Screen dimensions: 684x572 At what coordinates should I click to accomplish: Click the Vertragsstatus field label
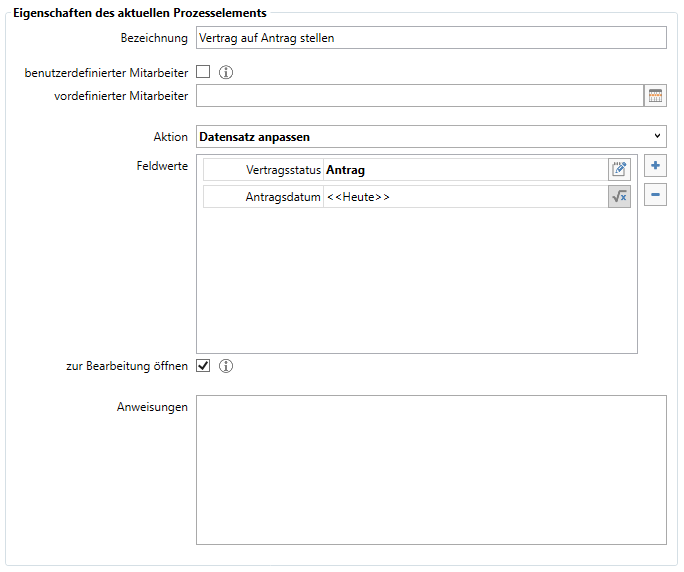click(283, 170)
